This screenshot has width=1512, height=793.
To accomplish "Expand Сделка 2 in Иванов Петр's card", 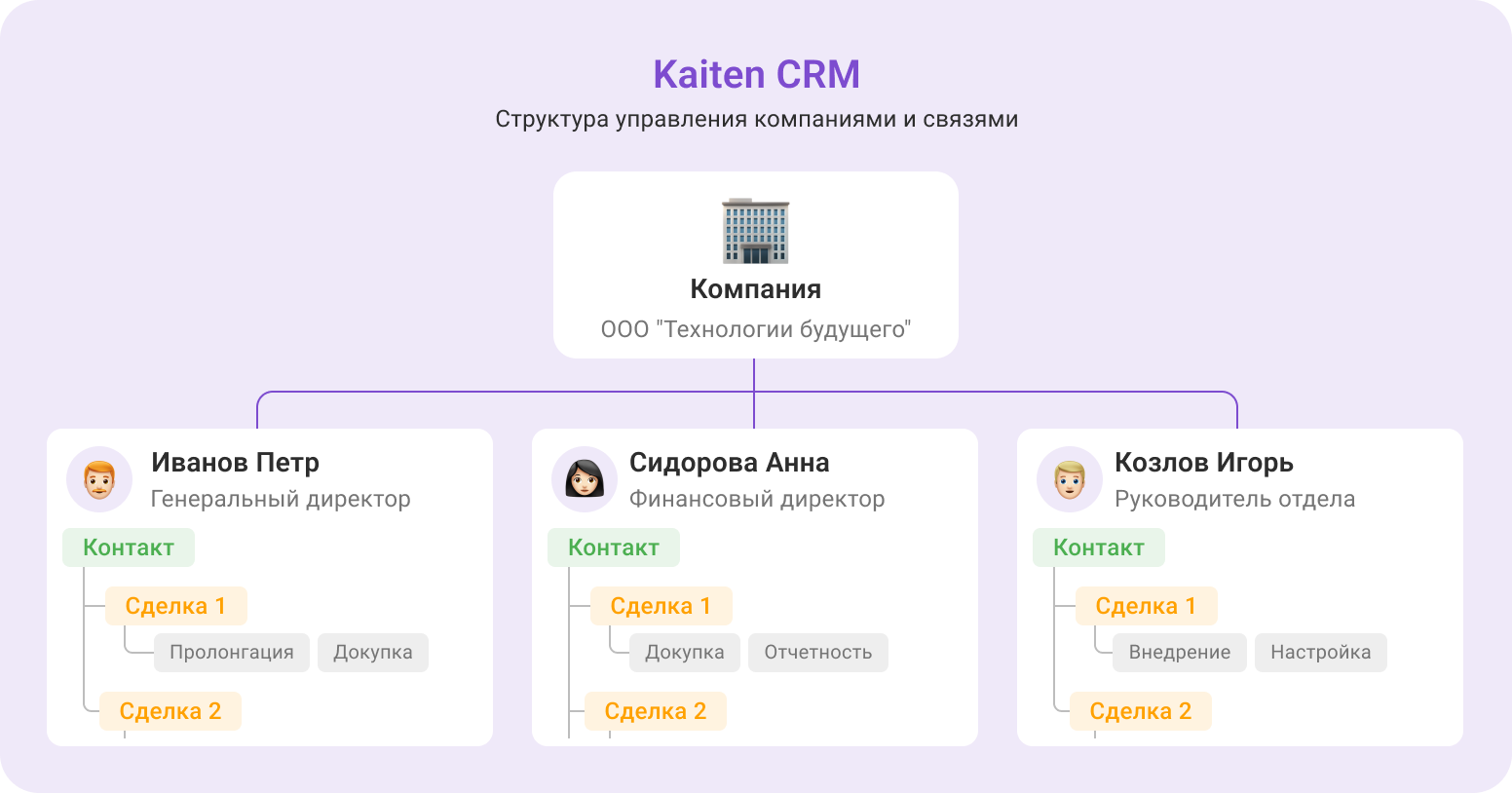I will click(170, 710).
